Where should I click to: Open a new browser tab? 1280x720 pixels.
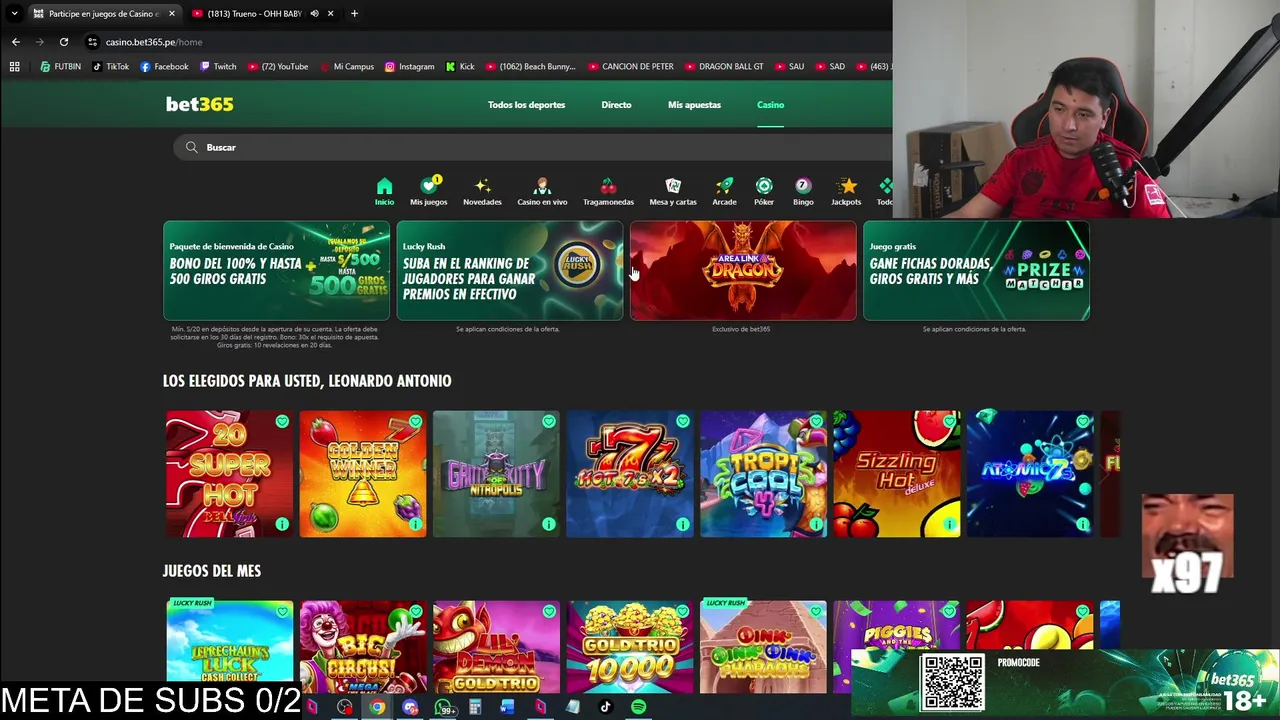click(x=354, y=14)
